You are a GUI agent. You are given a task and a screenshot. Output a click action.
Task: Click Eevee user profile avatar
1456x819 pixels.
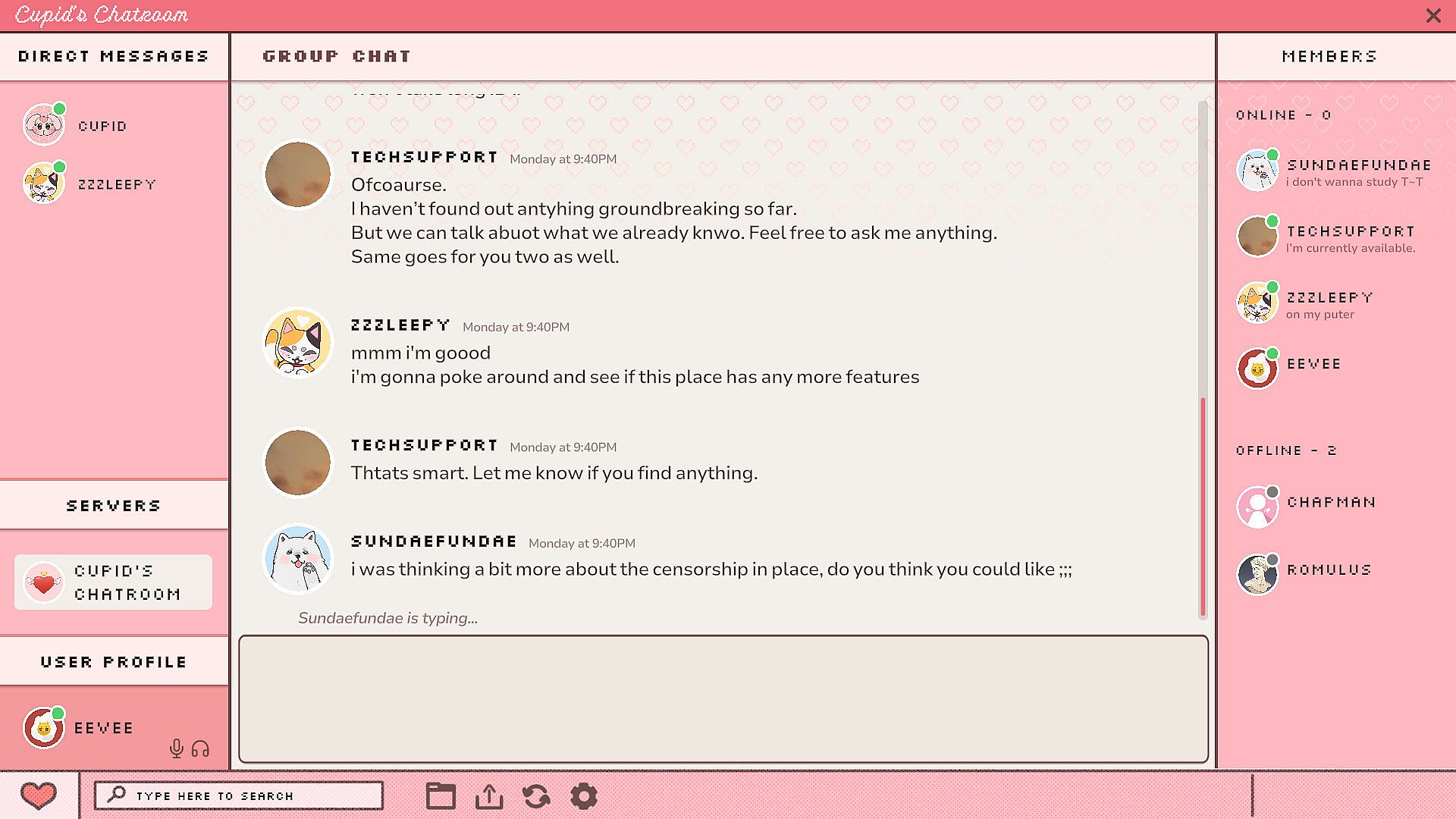tap(43, 728)
